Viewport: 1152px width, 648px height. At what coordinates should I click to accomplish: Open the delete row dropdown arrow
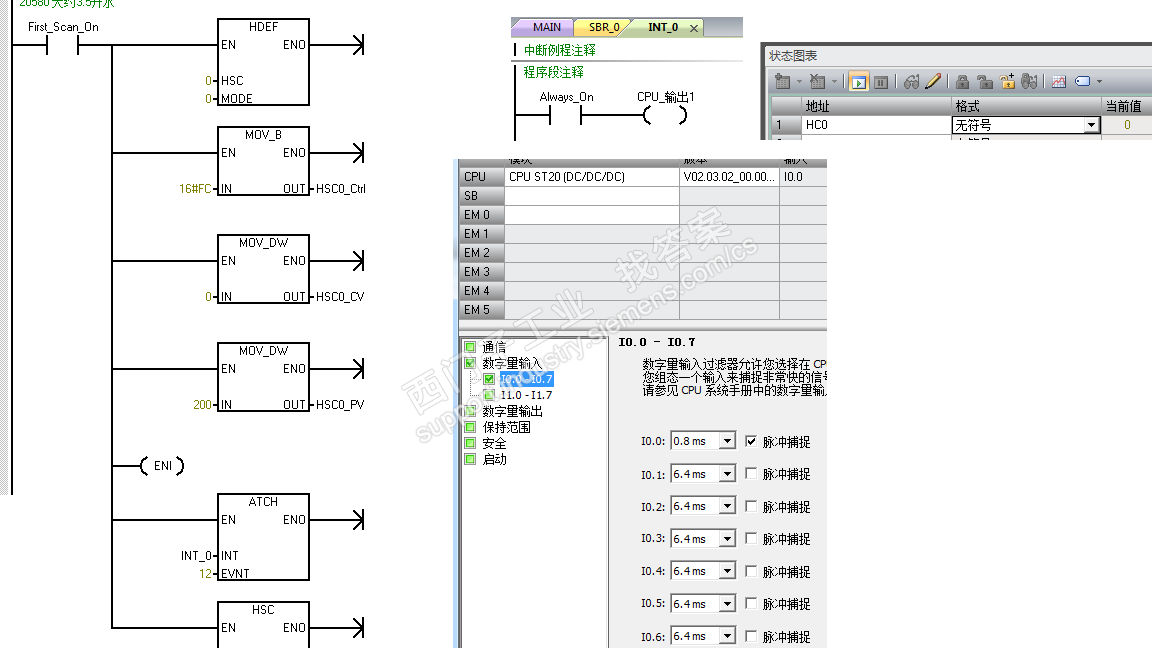(834, 82)
